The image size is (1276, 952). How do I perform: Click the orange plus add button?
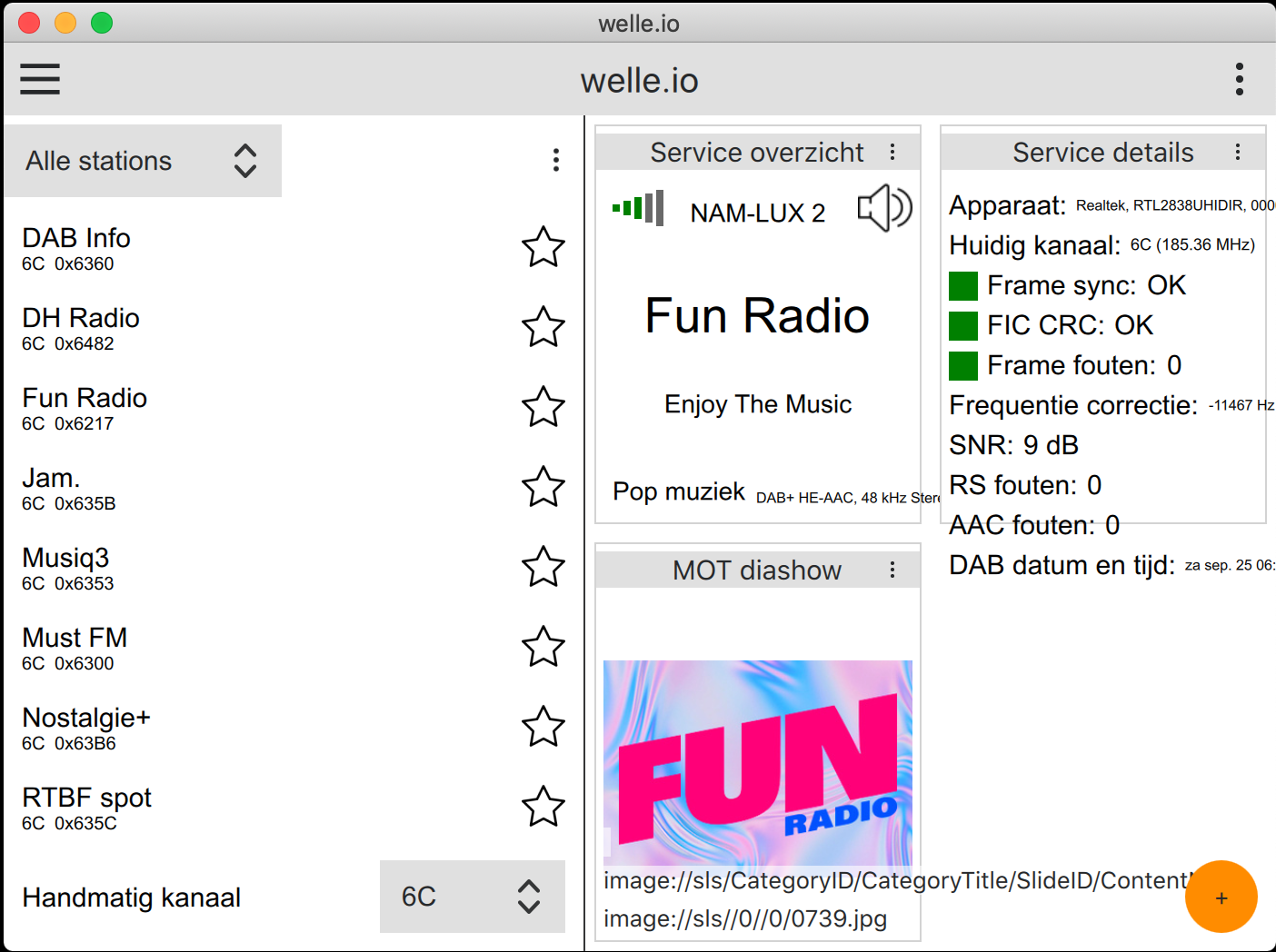[x=1221, y=897]
